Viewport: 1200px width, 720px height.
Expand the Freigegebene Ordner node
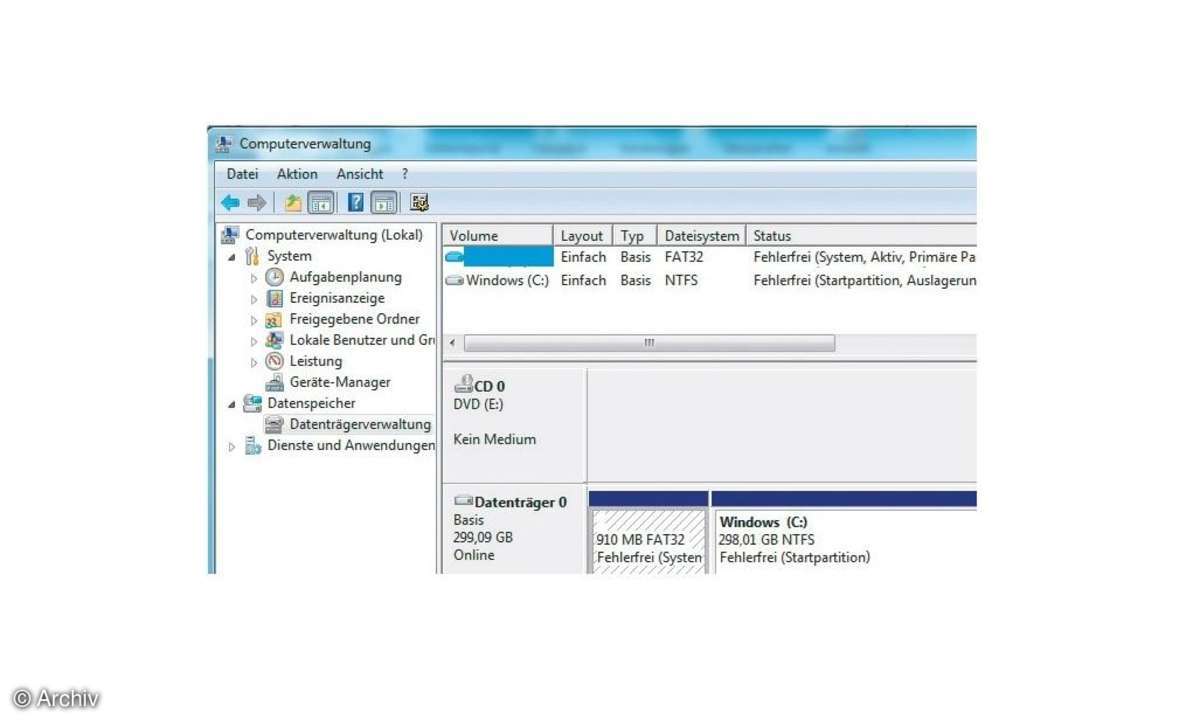pyautogui.click(x=254, y=320)
